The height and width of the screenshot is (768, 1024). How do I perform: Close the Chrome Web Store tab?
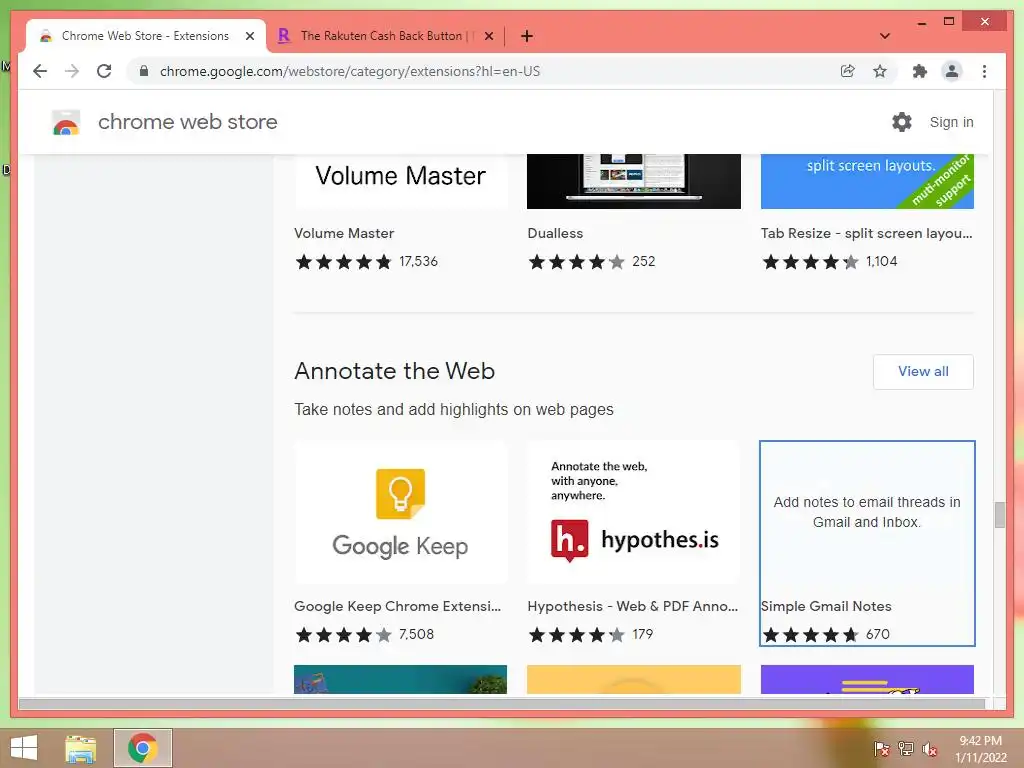249,36
